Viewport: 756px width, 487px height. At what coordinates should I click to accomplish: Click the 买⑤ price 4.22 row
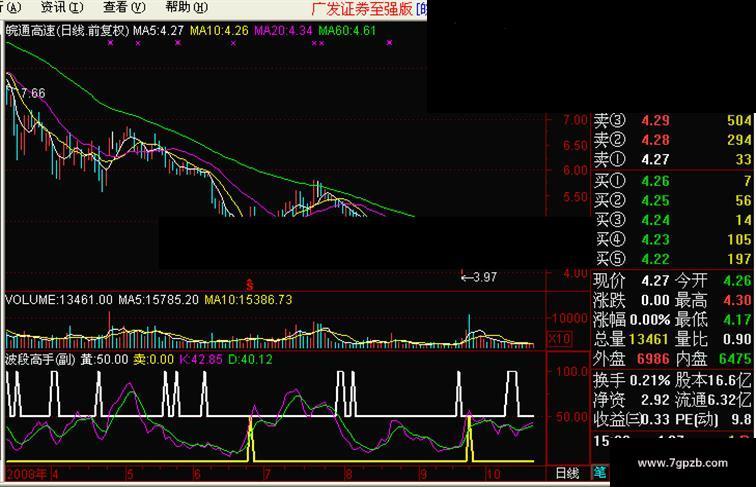672,259
